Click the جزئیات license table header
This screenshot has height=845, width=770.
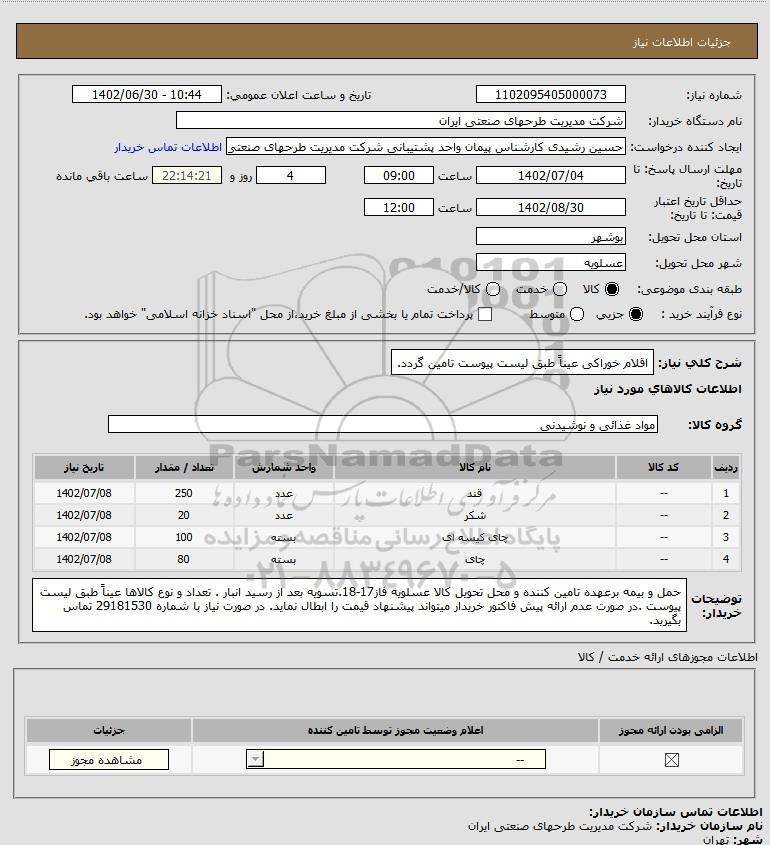tap(109, 730)
